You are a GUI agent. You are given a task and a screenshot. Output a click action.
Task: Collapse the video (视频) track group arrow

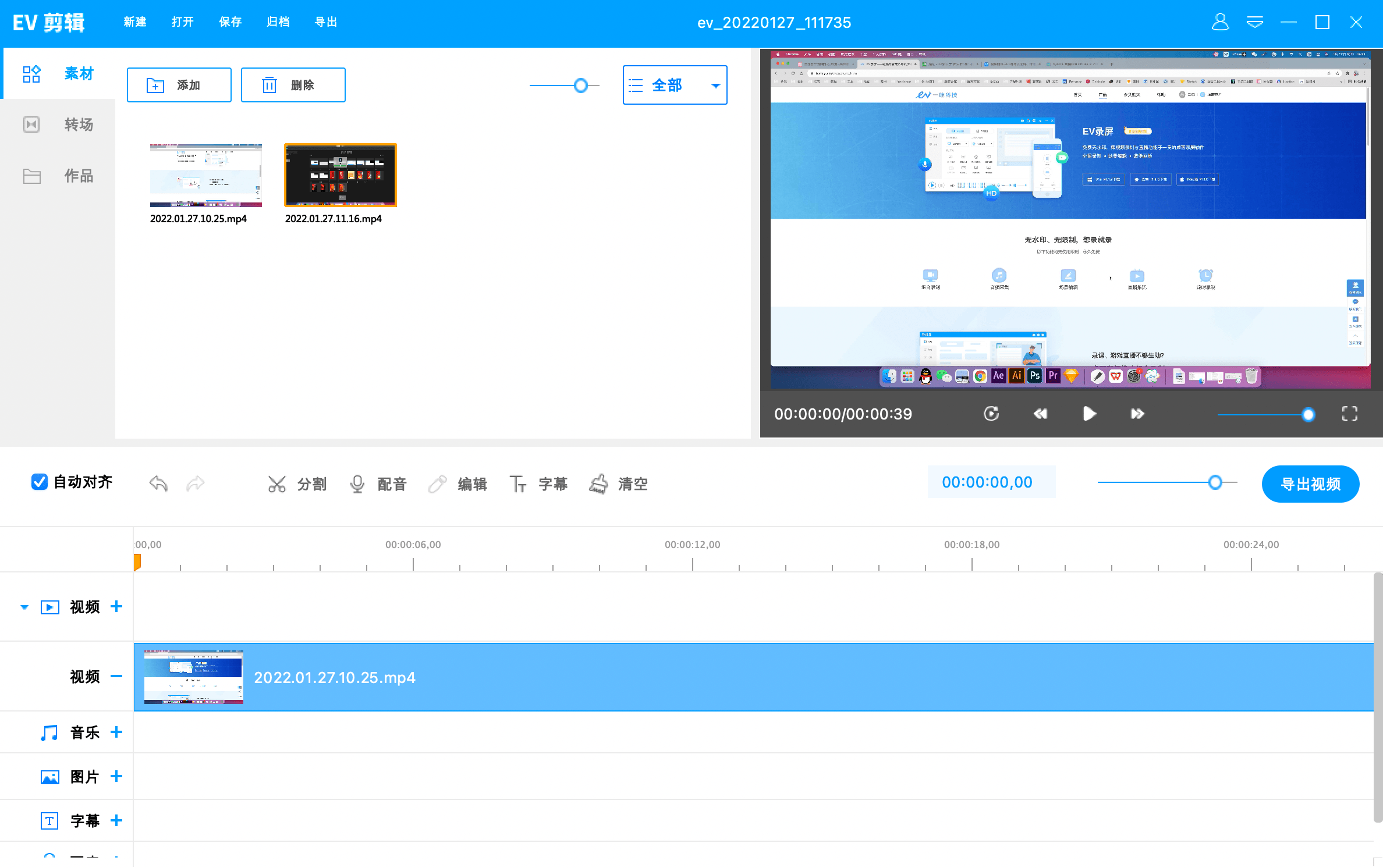point(24,607)
